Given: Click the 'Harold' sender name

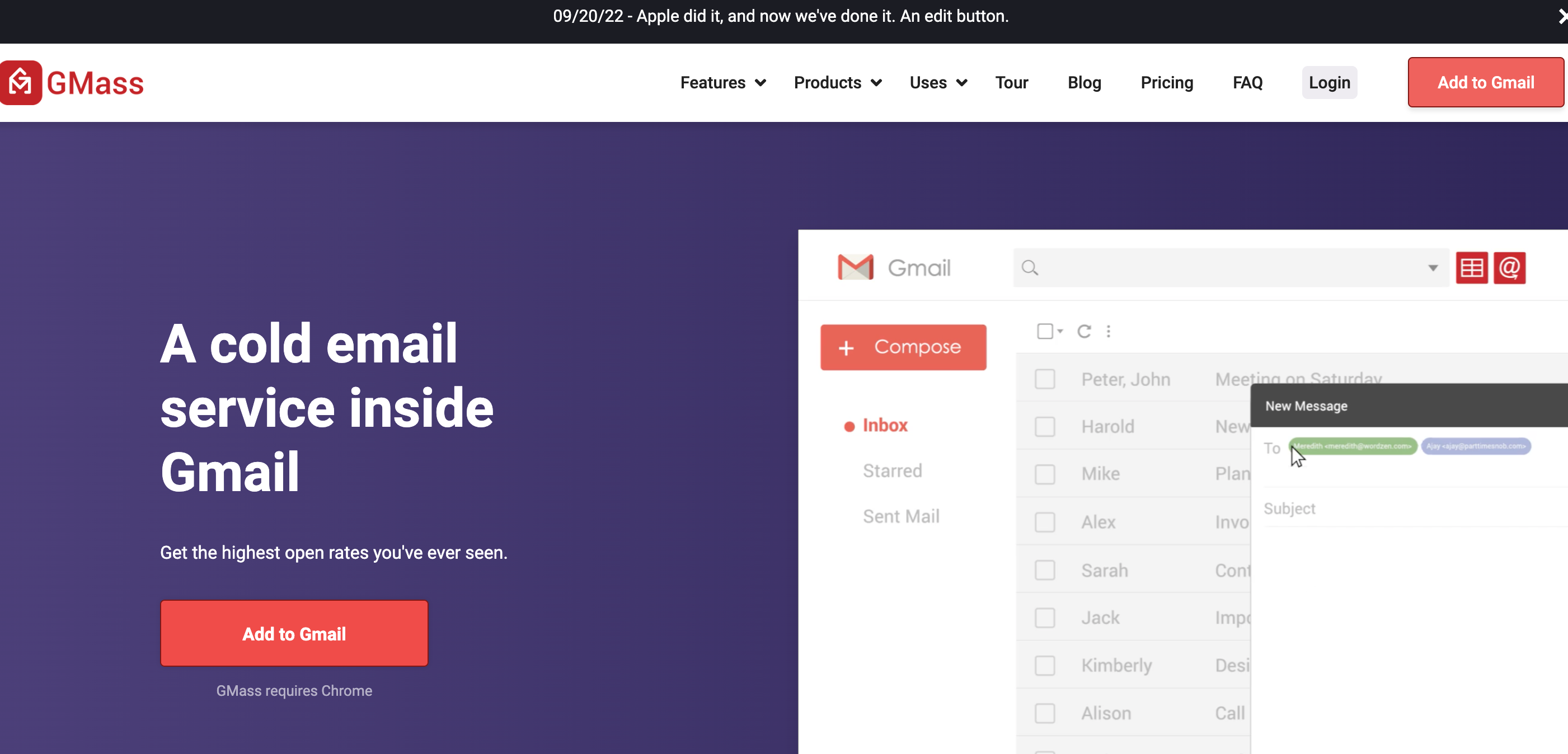Looking at the screenshot, I should 1107,427.
